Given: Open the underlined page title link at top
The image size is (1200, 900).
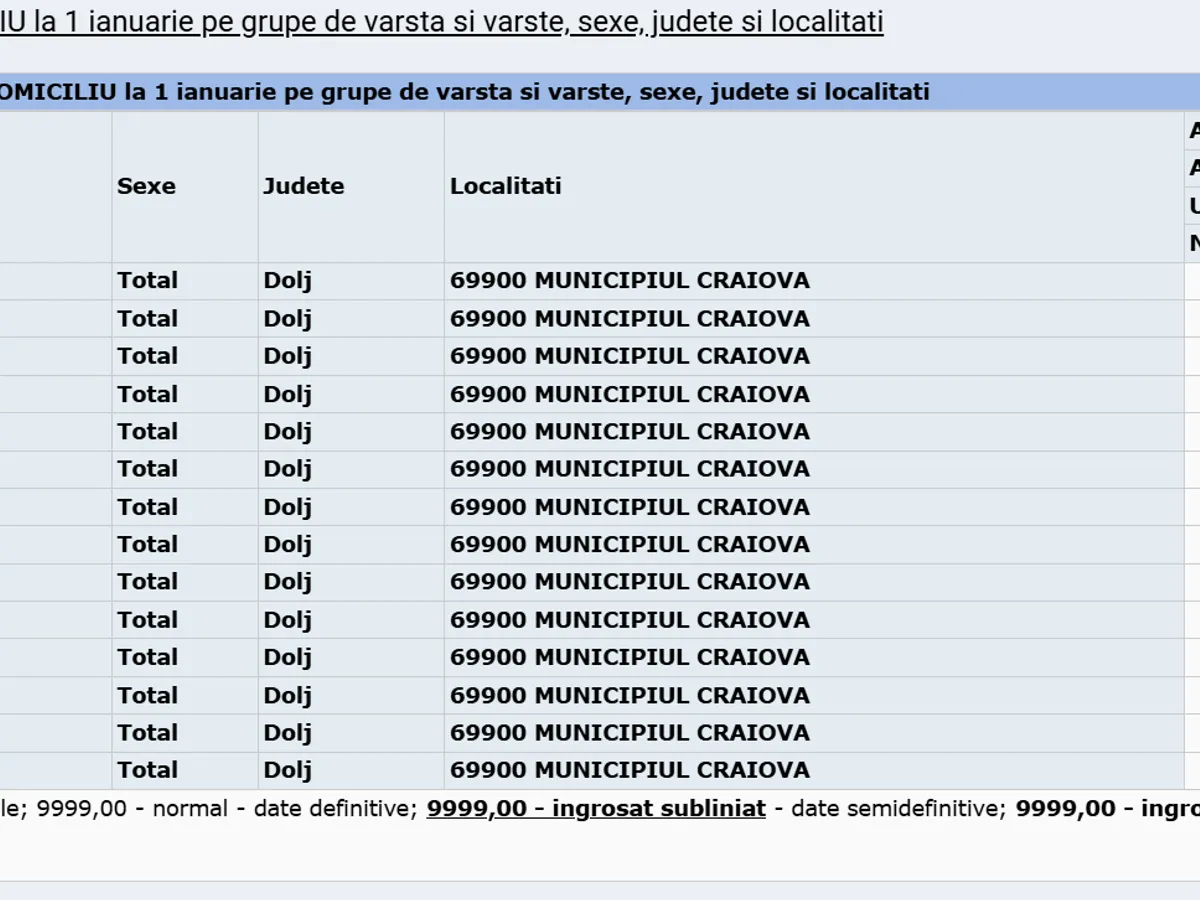Looking at the screenshot, I should point(440,22).
